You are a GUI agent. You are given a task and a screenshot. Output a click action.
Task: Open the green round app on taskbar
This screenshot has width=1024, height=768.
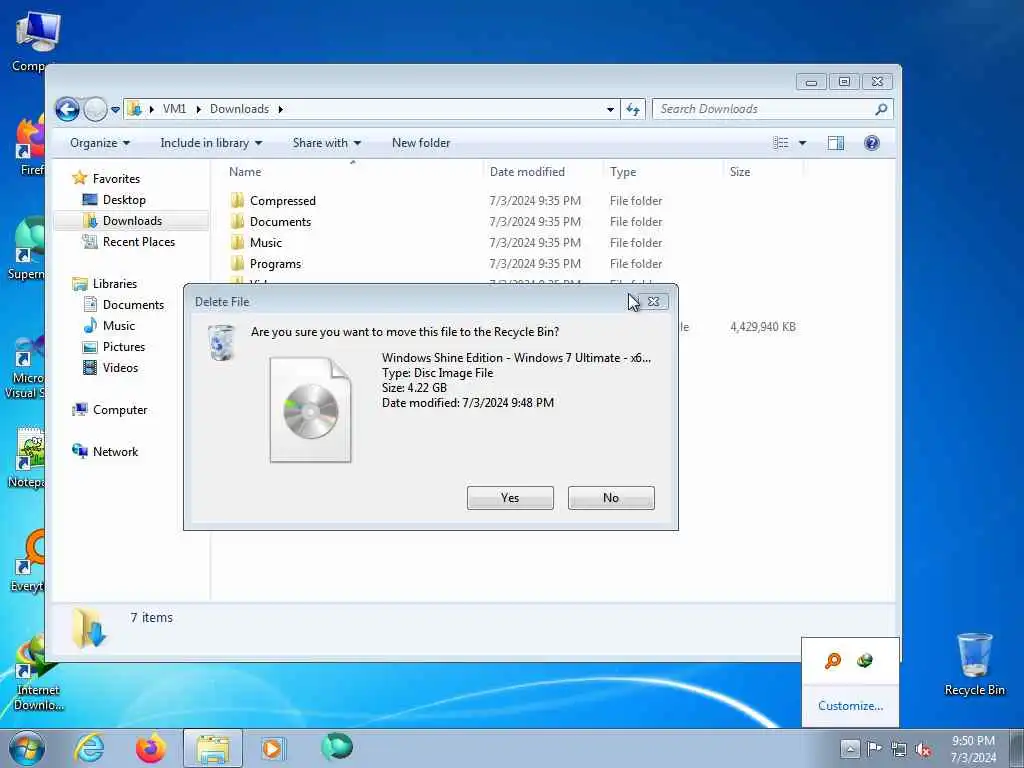(337, 747)
